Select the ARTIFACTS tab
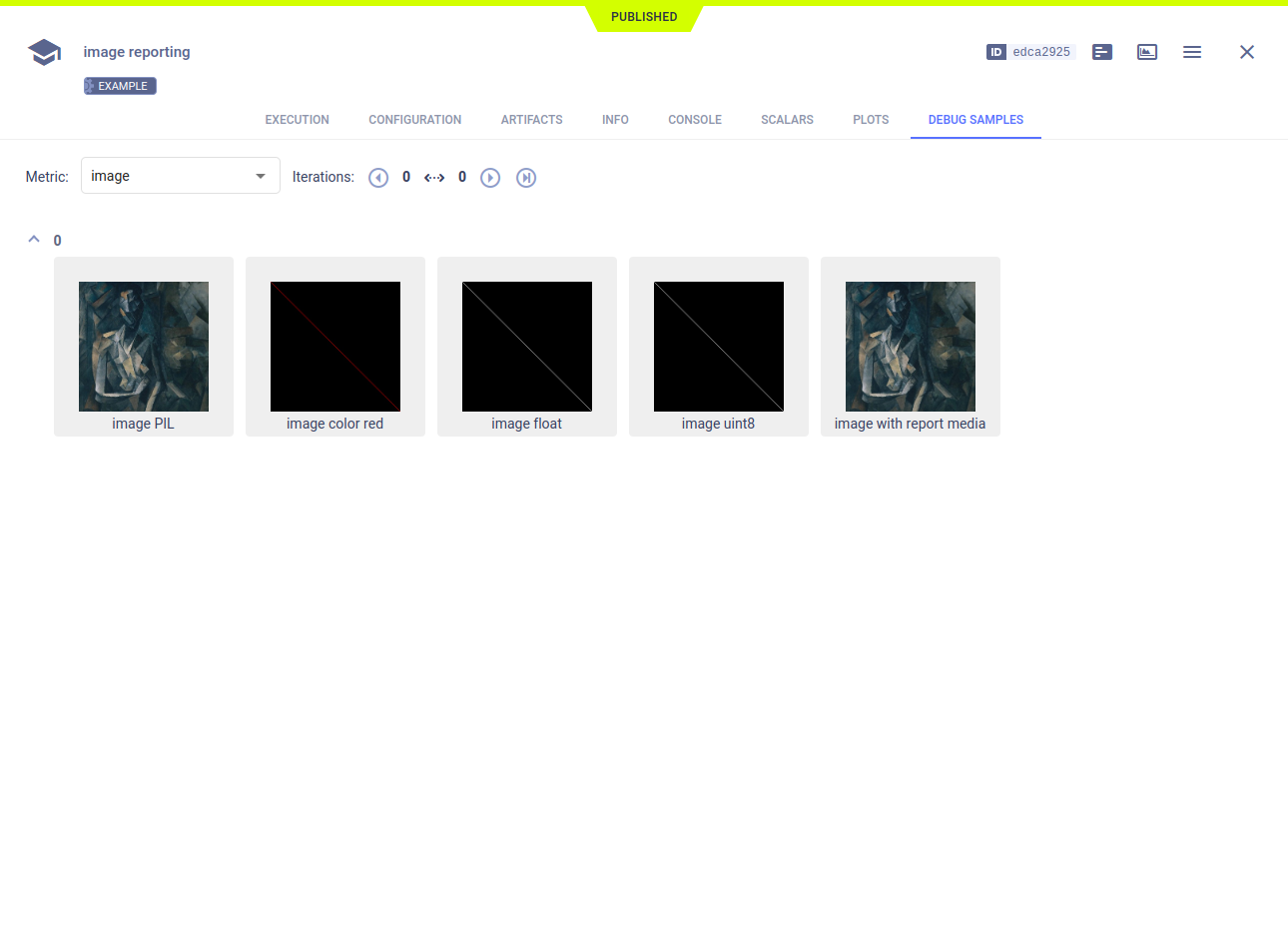Viewport: 1288px width, 949px height. pos(531,119)
